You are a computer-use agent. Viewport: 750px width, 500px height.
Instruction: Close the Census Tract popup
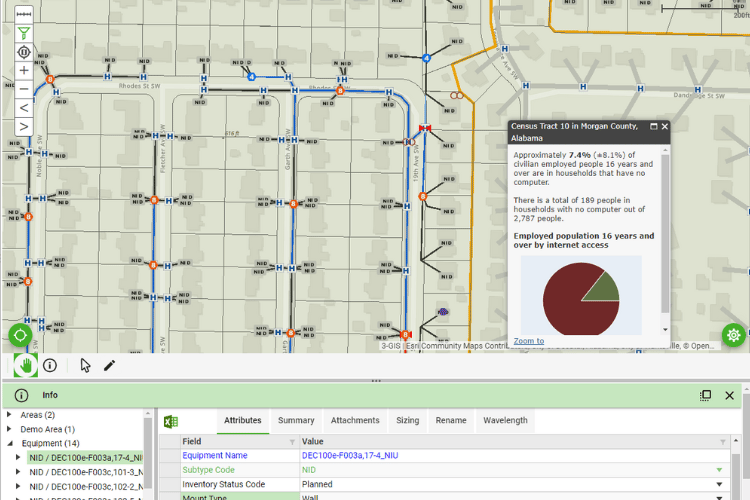pyautogui.click(x=664, y=126)
